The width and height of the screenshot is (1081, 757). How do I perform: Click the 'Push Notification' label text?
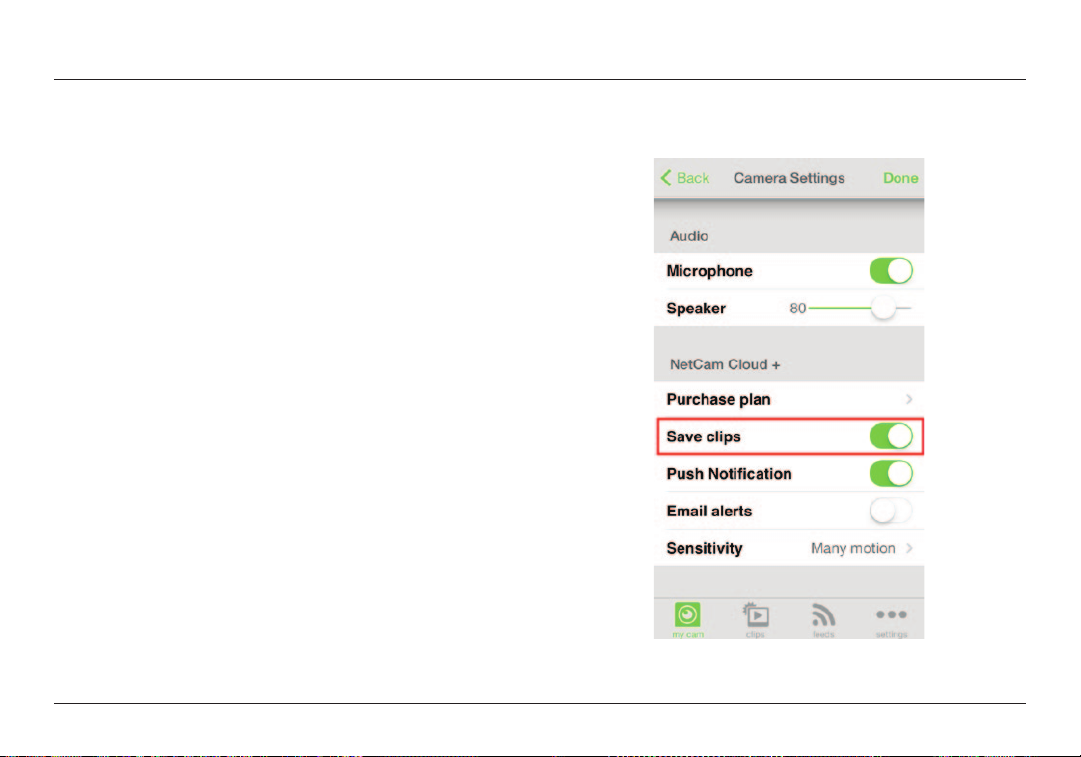click(x=729, y=474)
